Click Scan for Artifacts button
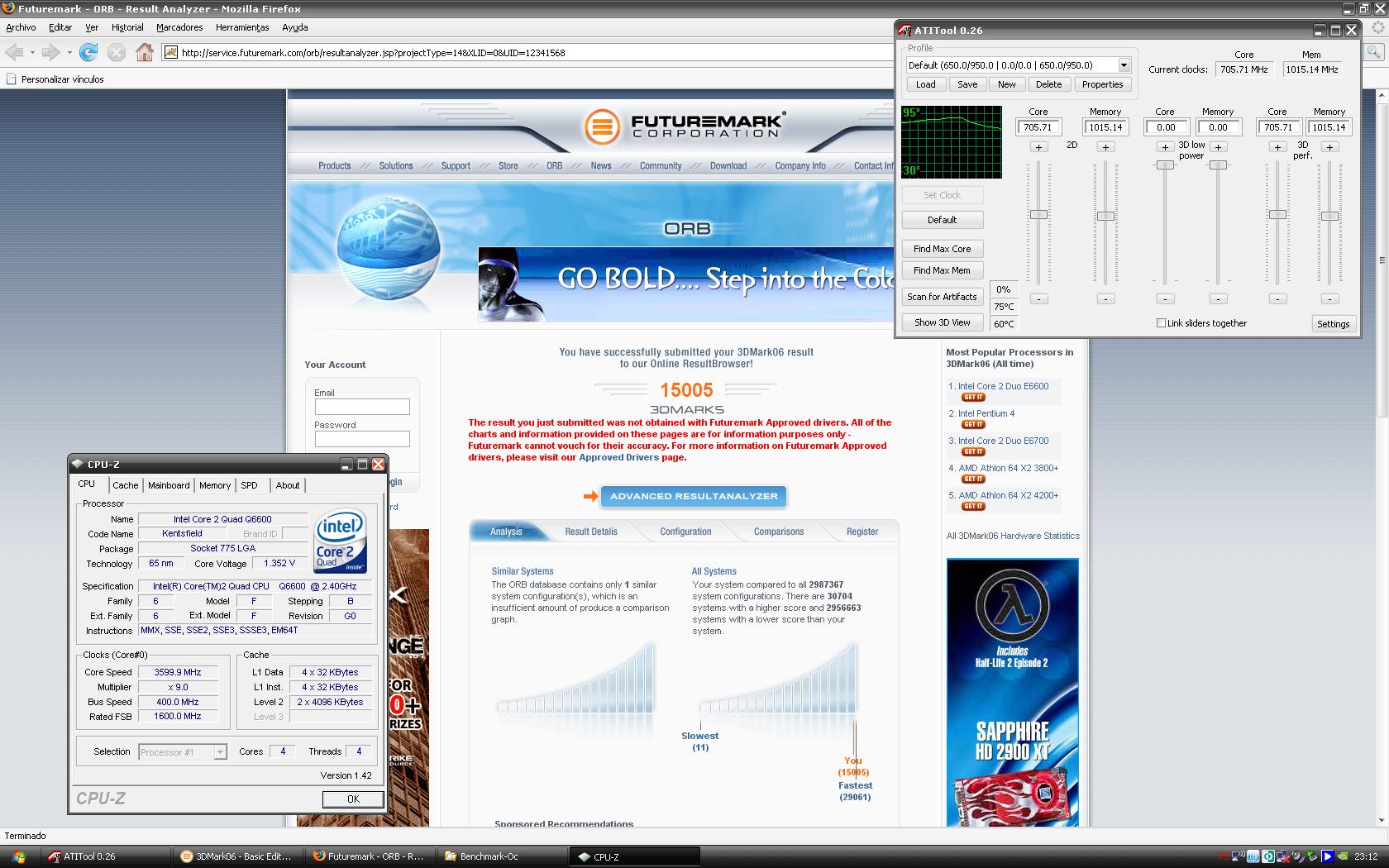Image resolution: width=1389 pixels, height=868 pixels. [x=943, y=297]
